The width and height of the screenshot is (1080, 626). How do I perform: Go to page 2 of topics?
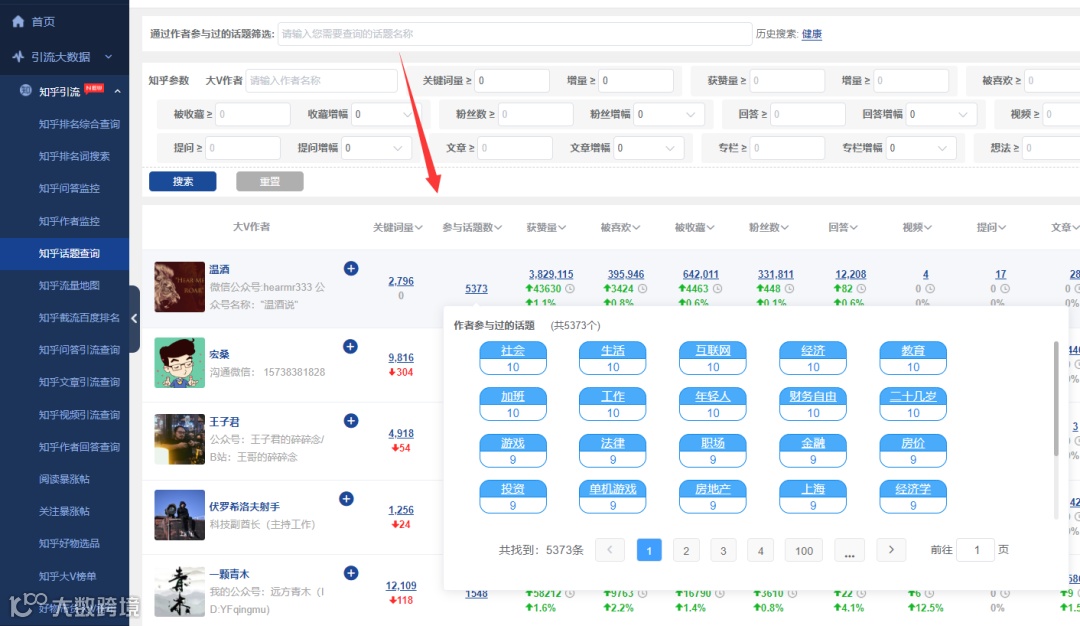[686, 550]
